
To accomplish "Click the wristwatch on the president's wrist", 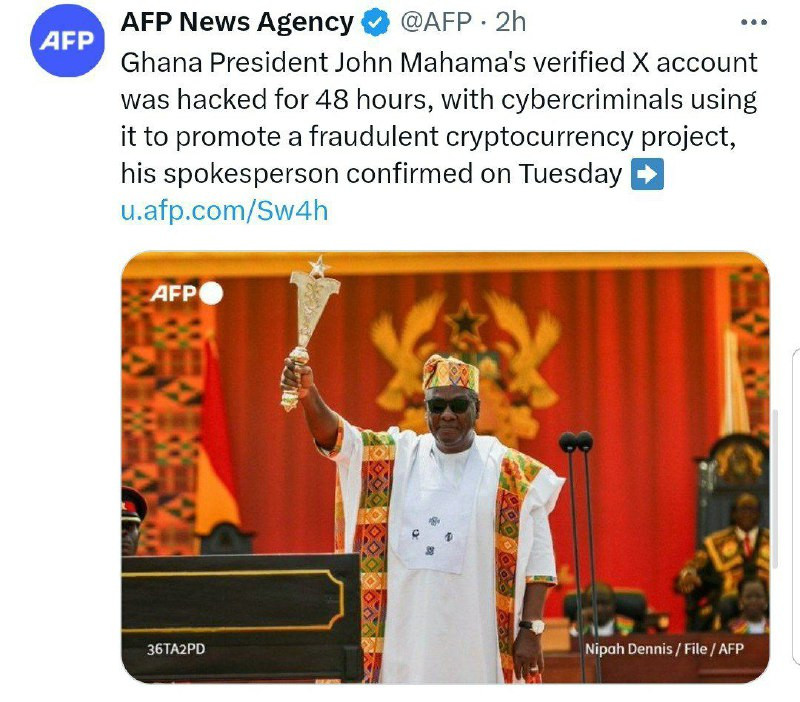I will tap(531, 627).
